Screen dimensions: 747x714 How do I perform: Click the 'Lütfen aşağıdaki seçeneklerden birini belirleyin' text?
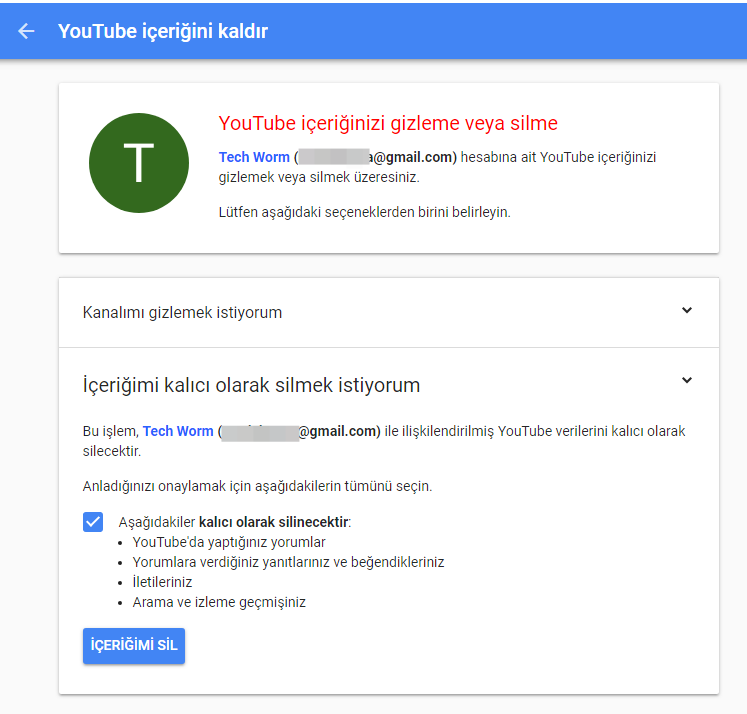tap(364, 212)
